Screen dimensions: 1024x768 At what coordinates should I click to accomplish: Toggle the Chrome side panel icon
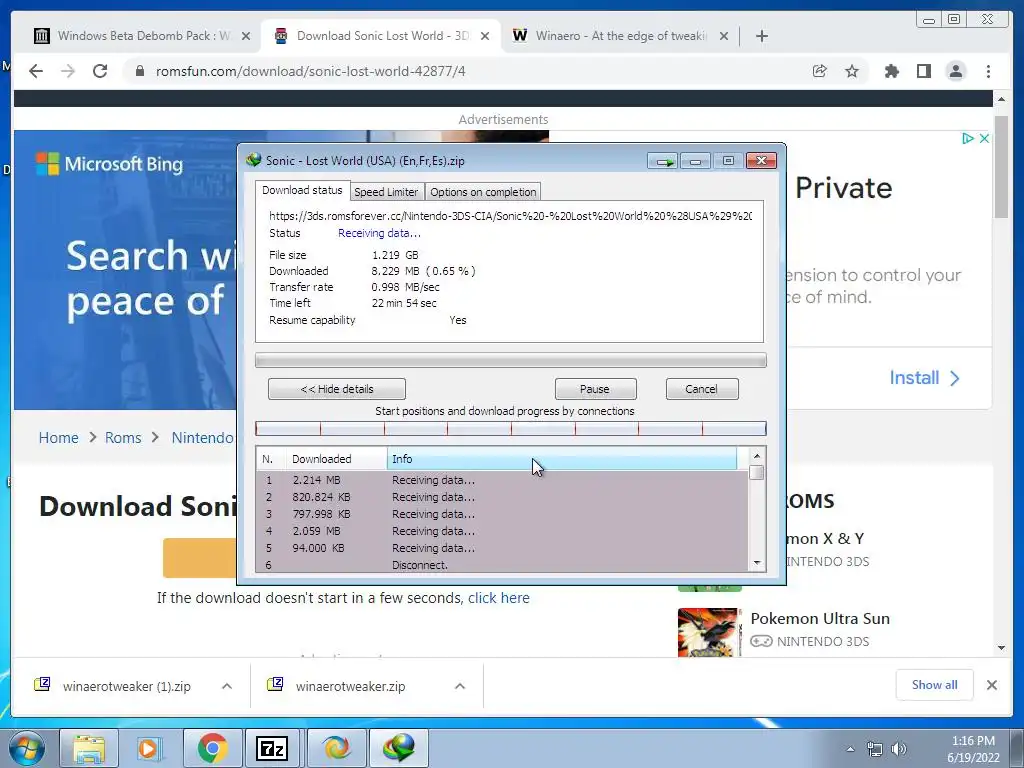pyautogui.click(x=923, y=71)
